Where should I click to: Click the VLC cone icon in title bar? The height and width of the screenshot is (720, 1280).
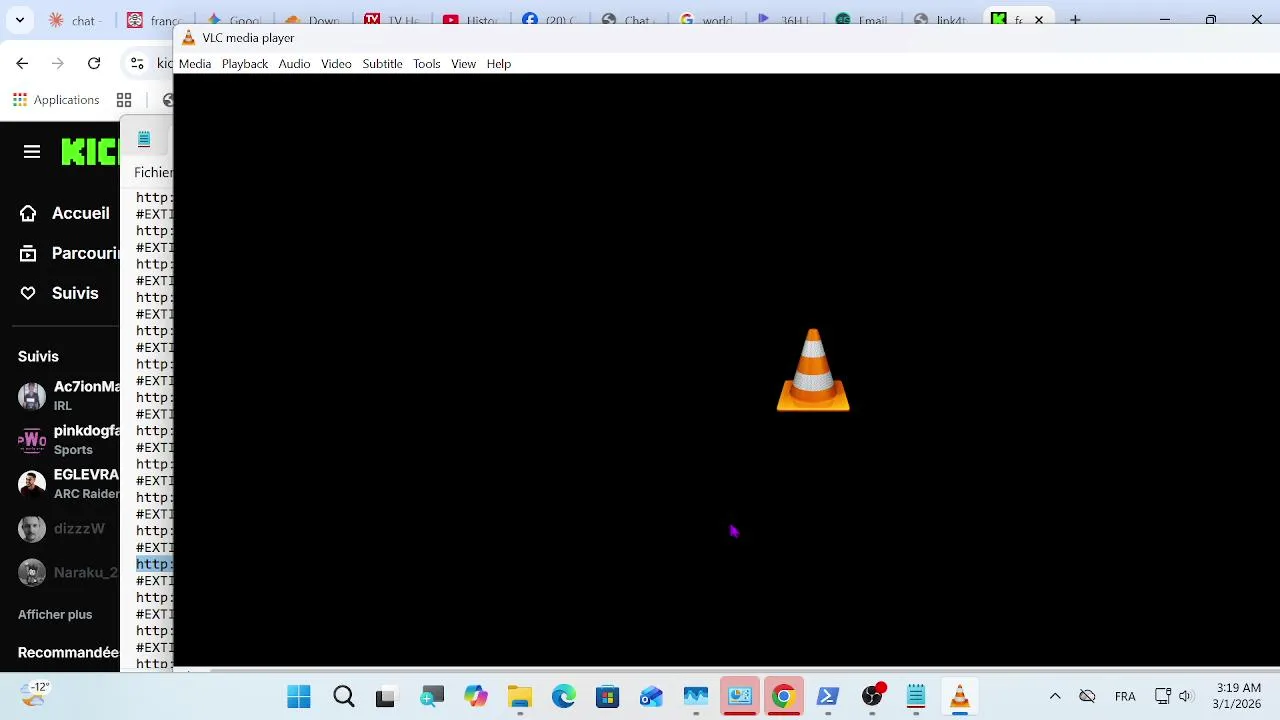click(x=188, y=38)
